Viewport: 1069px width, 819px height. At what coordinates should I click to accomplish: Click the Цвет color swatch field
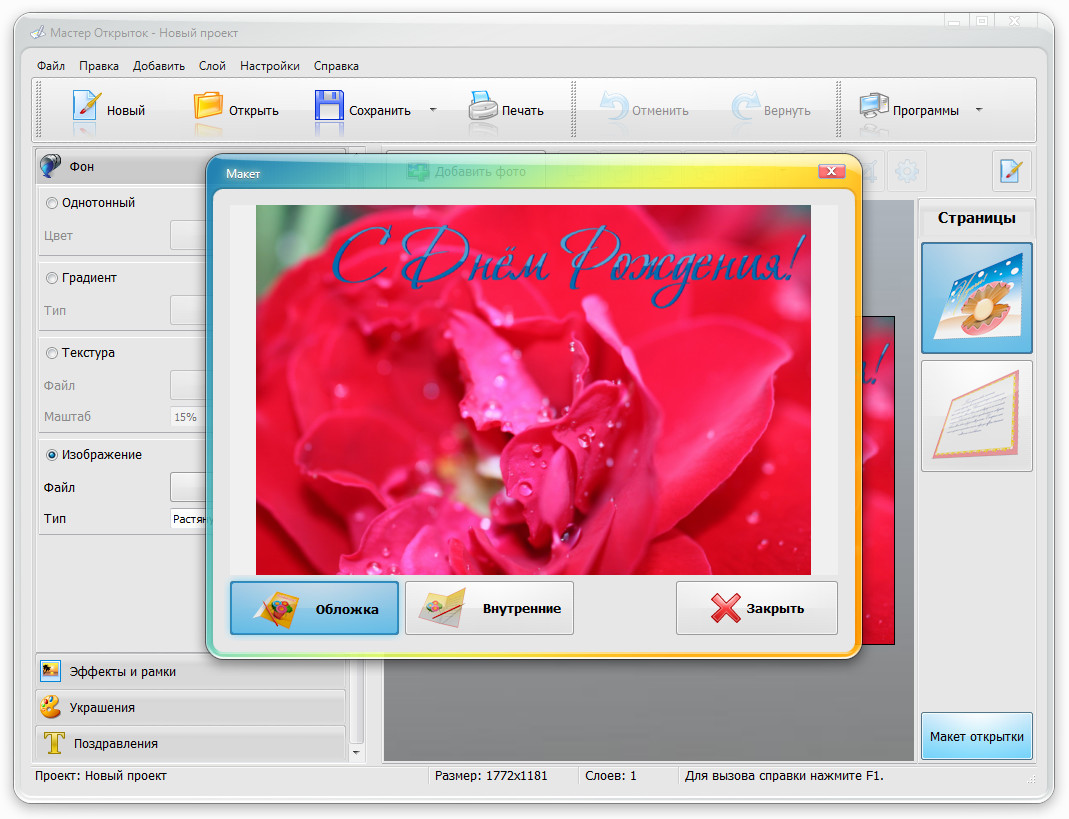[188, 236]
